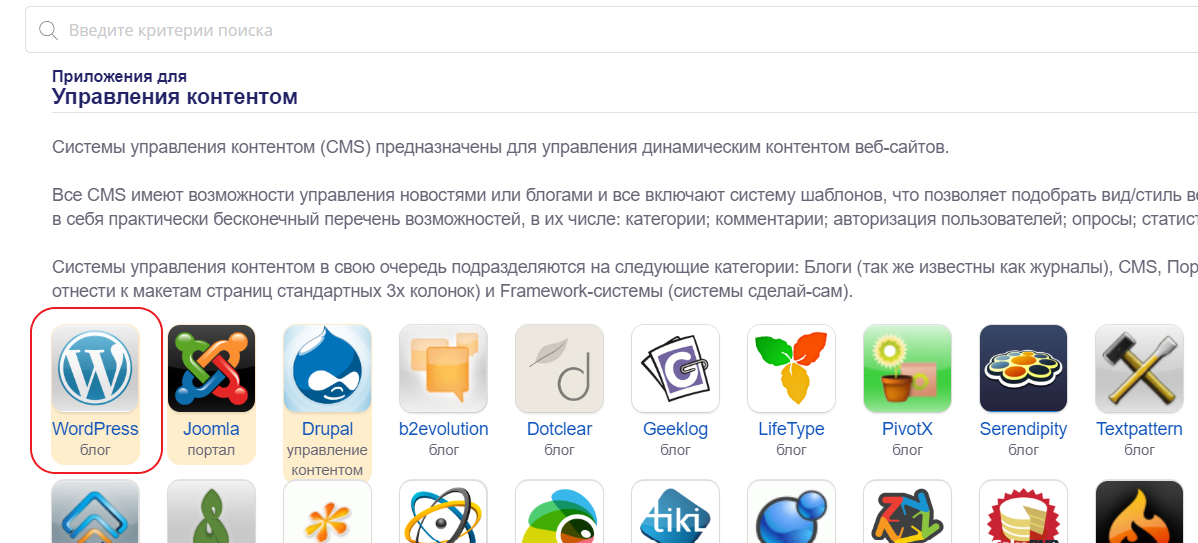Click the Textpattern hammer and chisel icon
This screenshot has width=1198, height=543.
coord(1139,368)
